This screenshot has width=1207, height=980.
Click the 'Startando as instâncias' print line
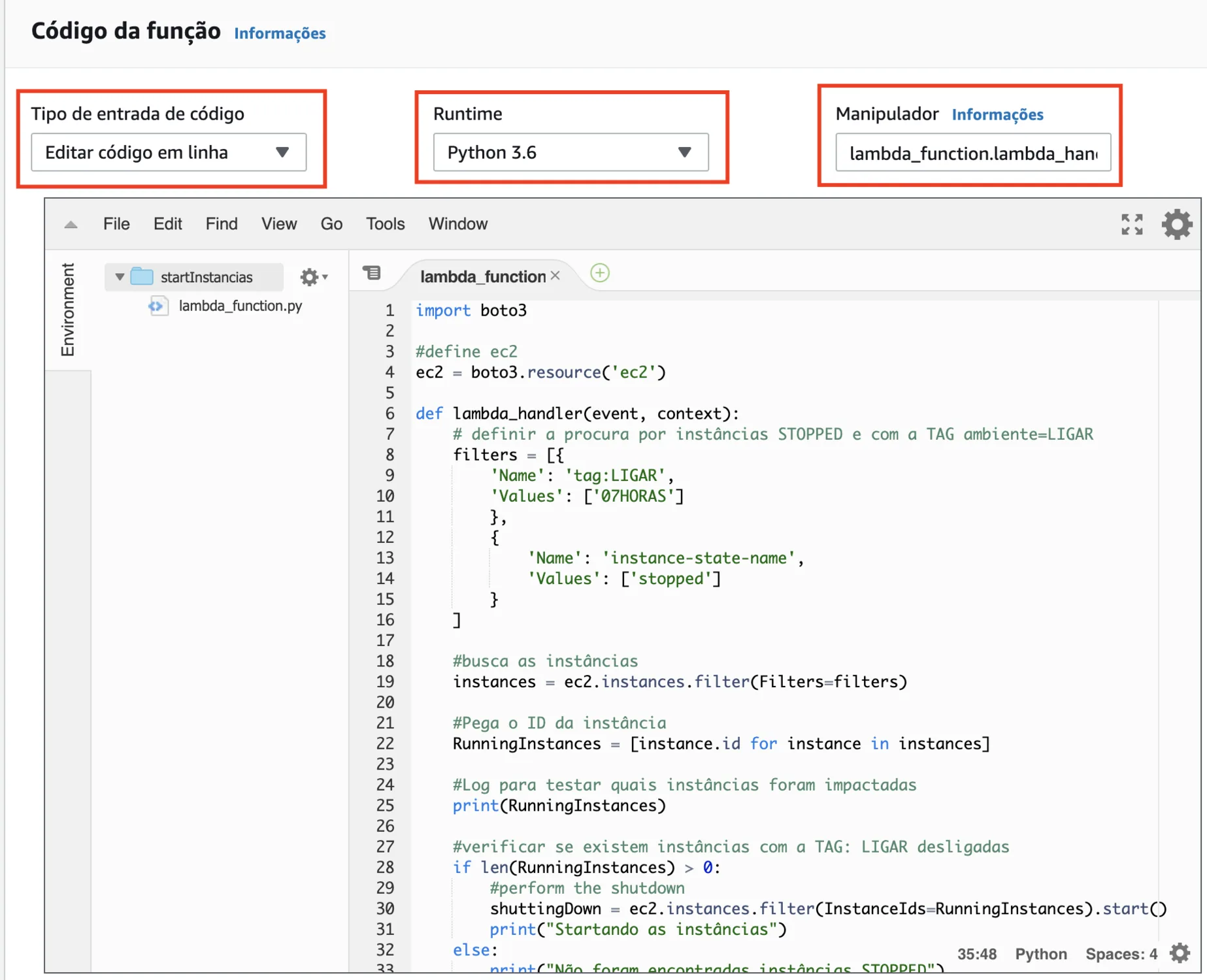(x=638, y=929)
